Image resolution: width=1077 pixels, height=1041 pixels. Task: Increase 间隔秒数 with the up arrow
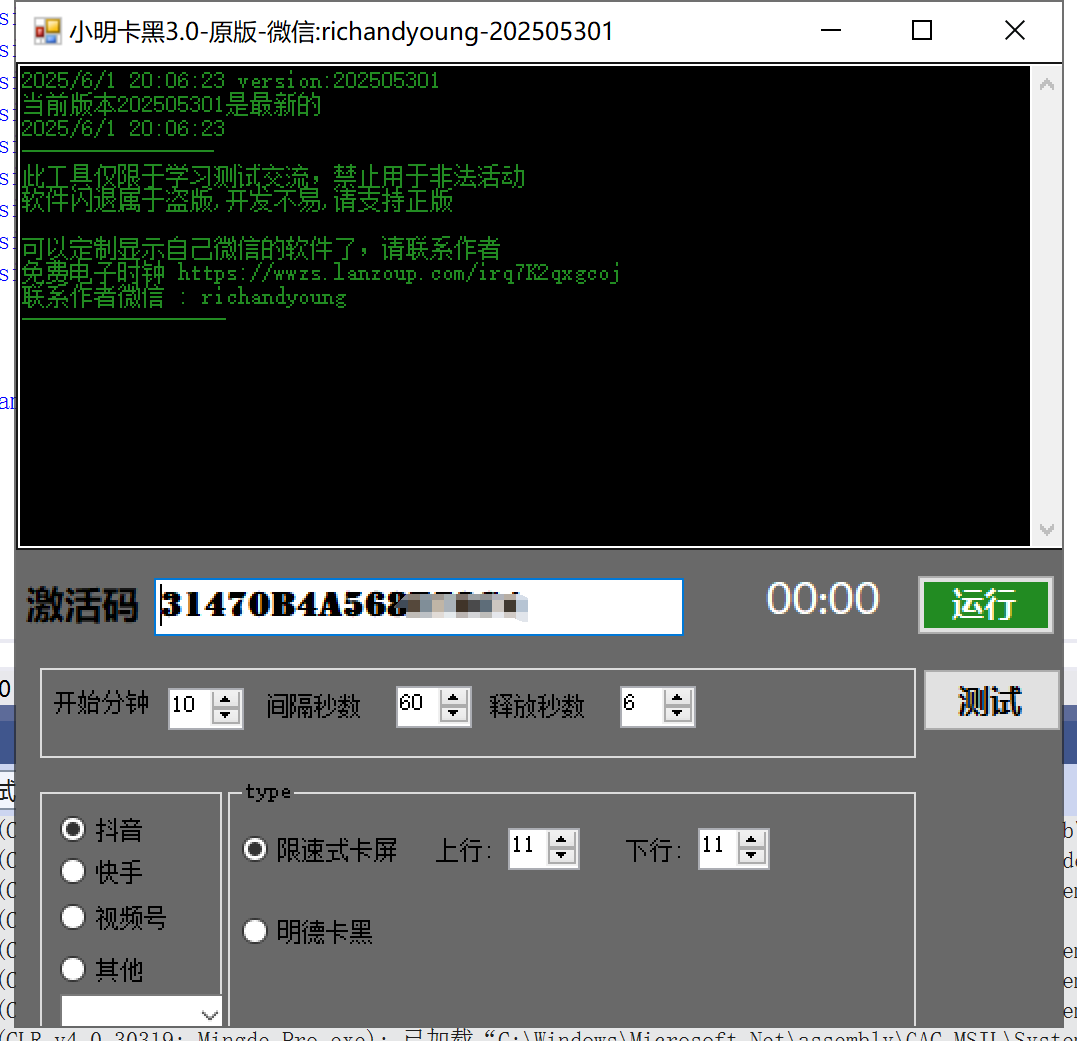pyautogui.click(x=455, y=698)
